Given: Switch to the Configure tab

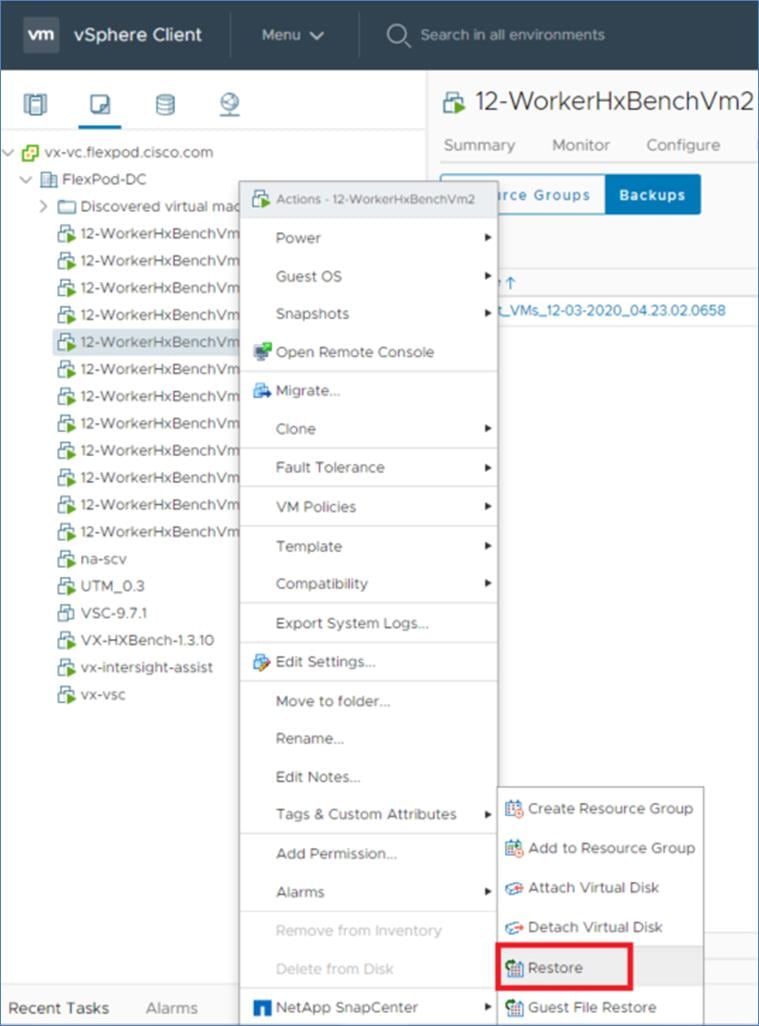Looking at the screenshot, I should [x=683, y=145].
